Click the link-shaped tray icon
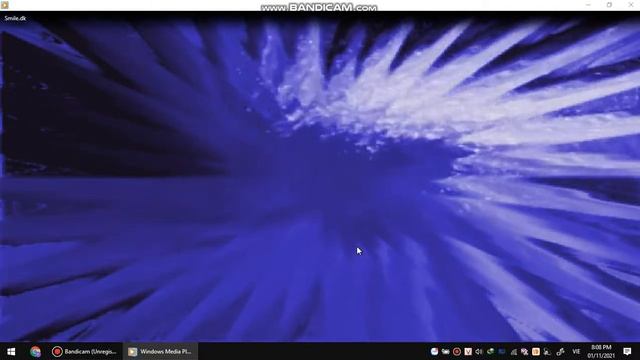This screenshot has height=360, width=640. click(x=561, y=351)
